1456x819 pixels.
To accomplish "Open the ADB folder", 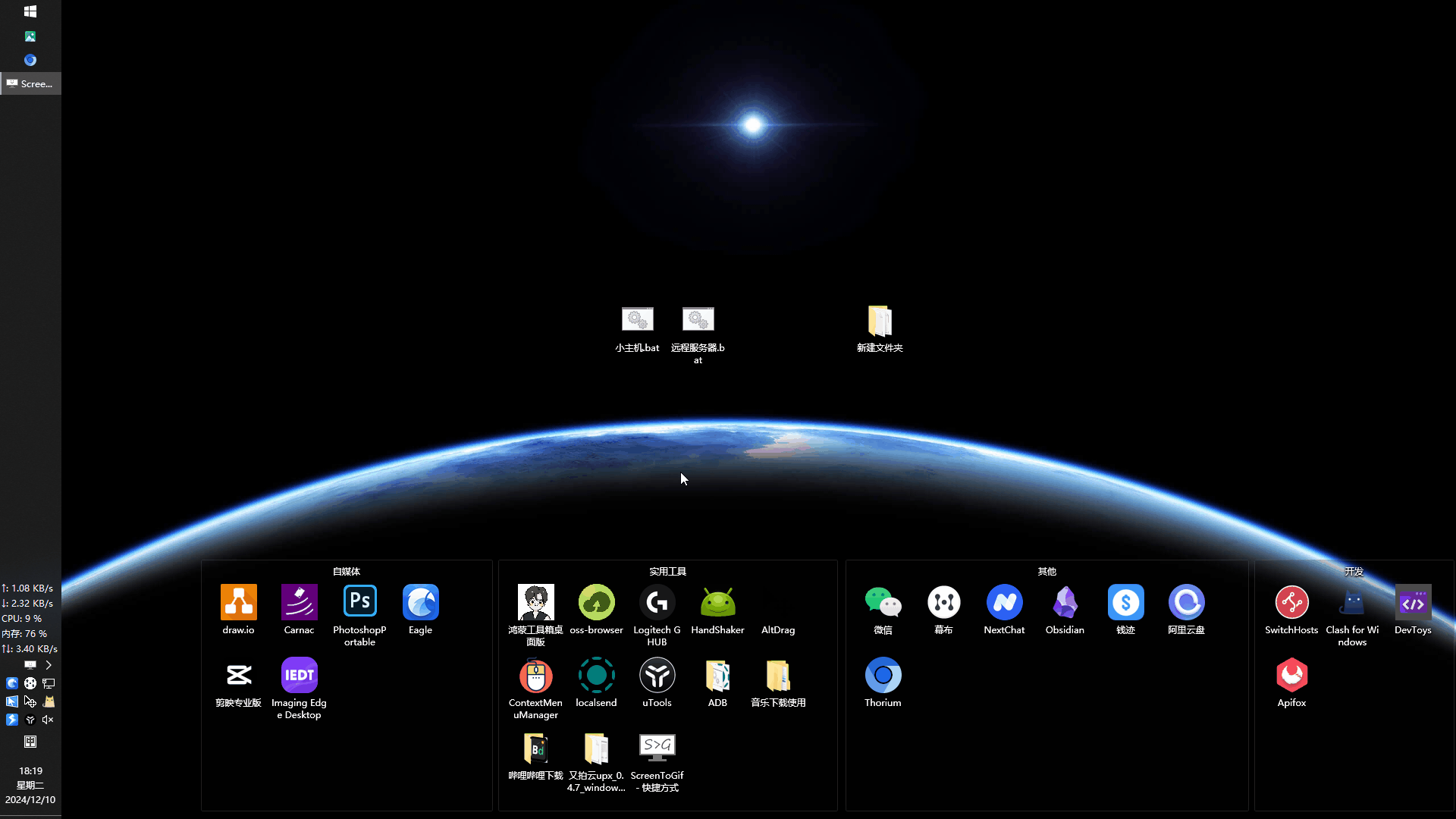I will (717, 683).
